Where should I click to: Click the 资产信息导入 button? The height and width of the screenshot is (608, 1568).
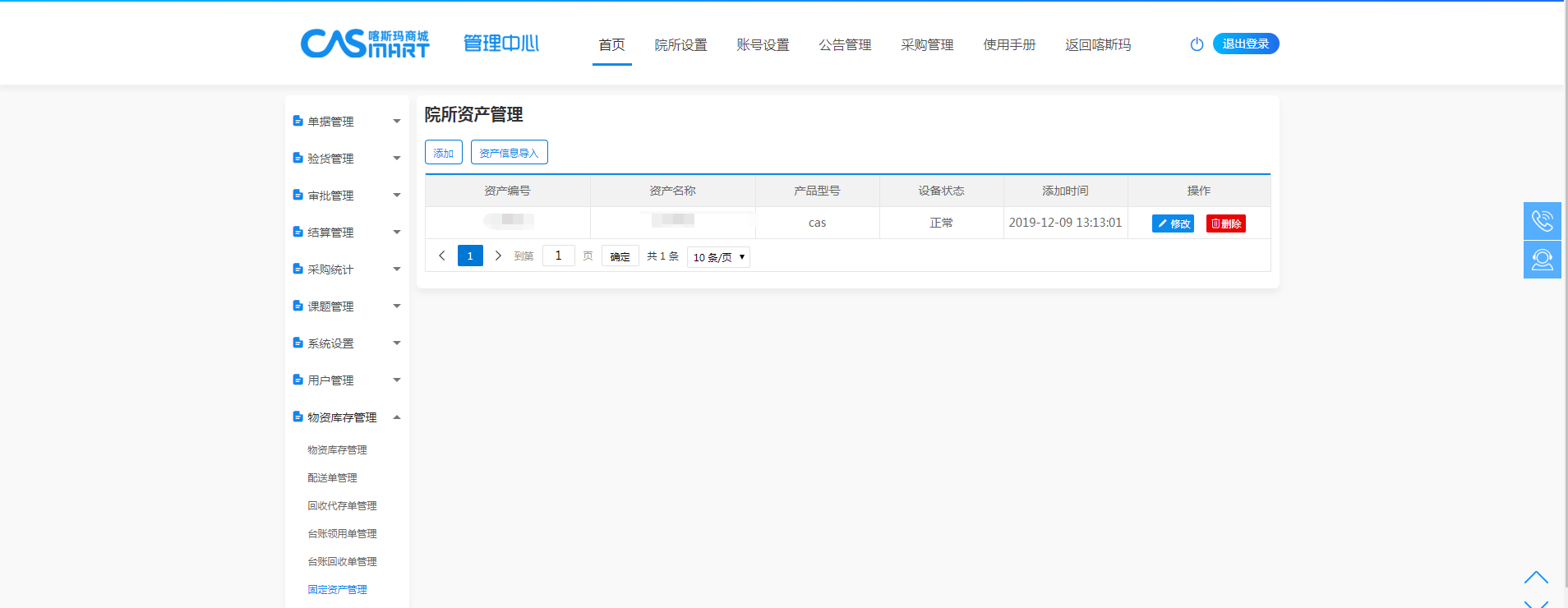(509, 153)
